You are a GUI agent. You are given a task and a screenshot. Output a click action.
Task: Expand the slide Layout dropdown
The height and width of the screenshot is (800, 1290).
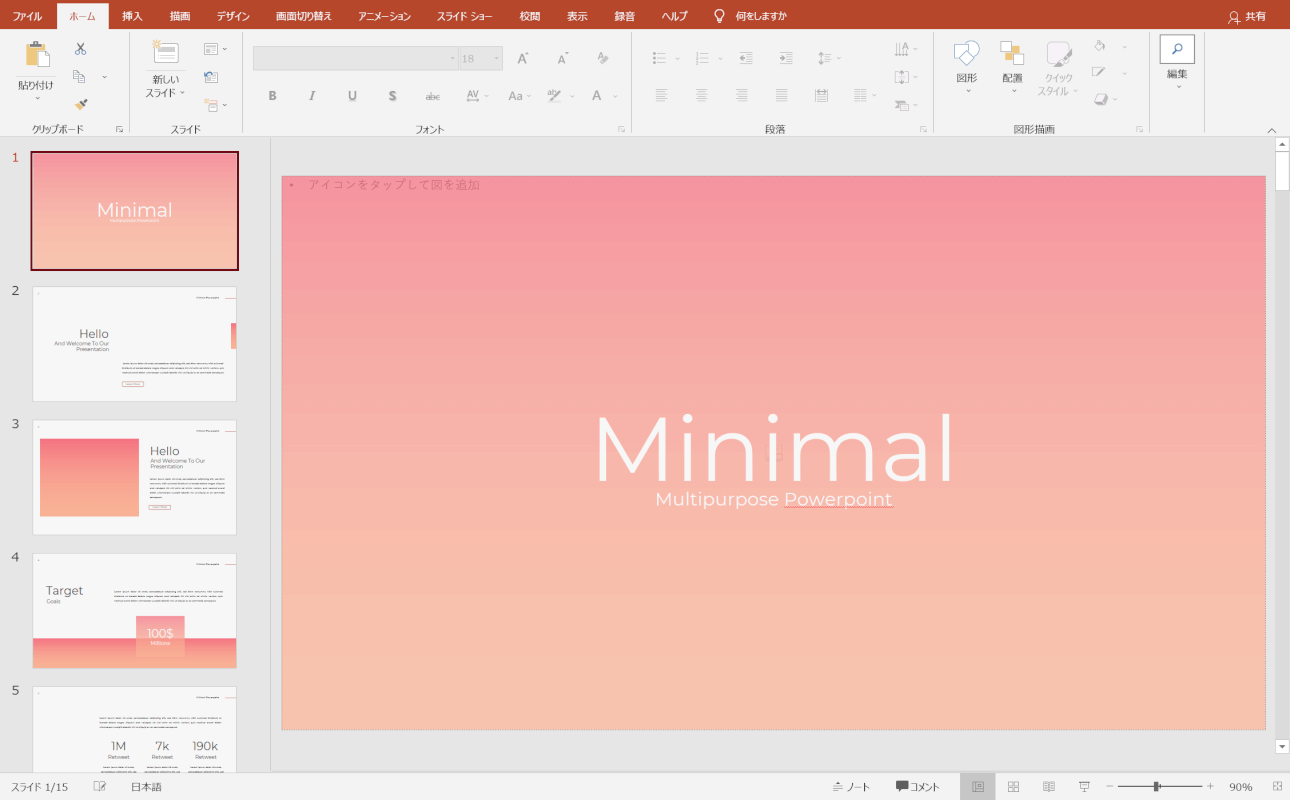pyautogui.click(x=215, y=49)
